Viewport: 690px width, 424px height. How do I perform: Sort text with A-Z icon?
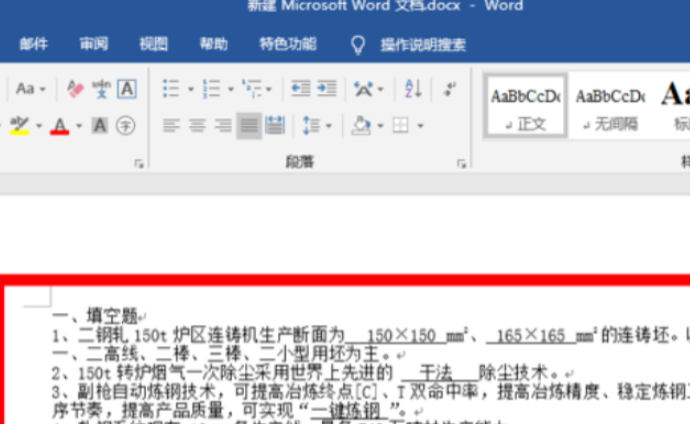413,88
